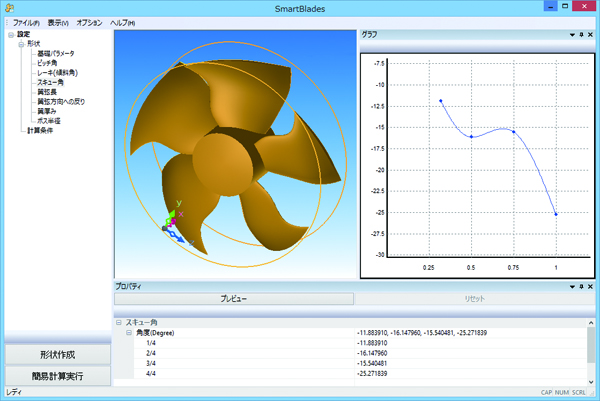This screenshot has height=401, width=600.
Task: Select 基礎パラメータ in the tree
Action: 56,54
